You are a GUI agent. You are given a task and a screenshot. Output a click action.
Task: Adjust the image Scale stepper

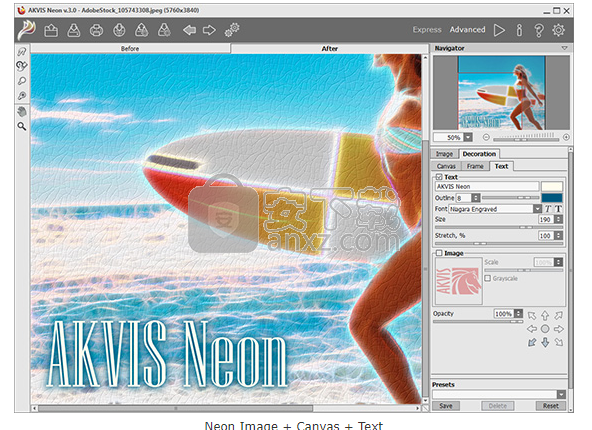pyautogui.click(x=559, y=262)
